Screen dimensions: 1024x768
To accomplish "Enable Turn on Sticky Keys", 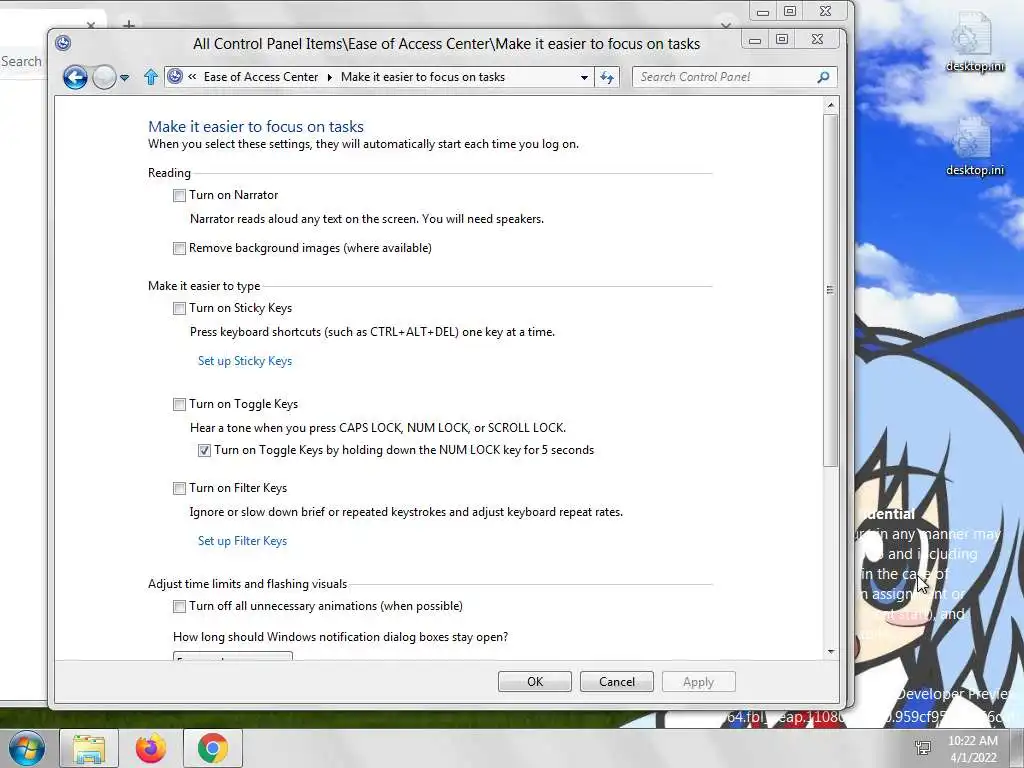I will tap(179, 308).
